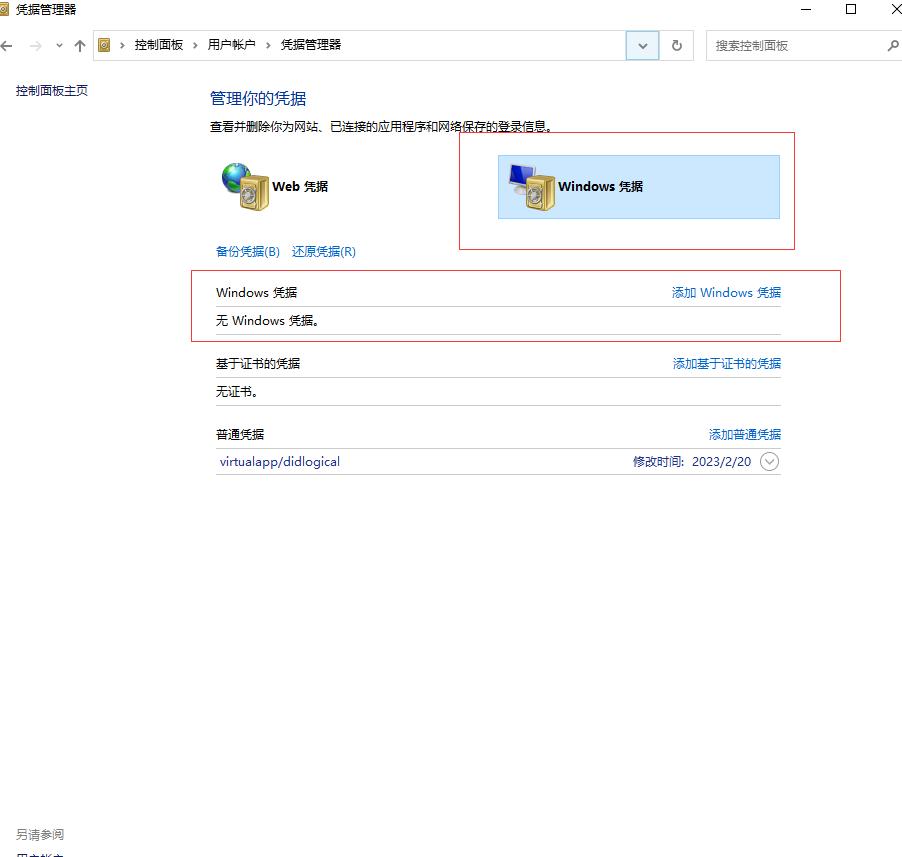Open the Windows 凭据 section icon
Screen dimensions: 902x857
pyautogui.click(x=536, y=186)
